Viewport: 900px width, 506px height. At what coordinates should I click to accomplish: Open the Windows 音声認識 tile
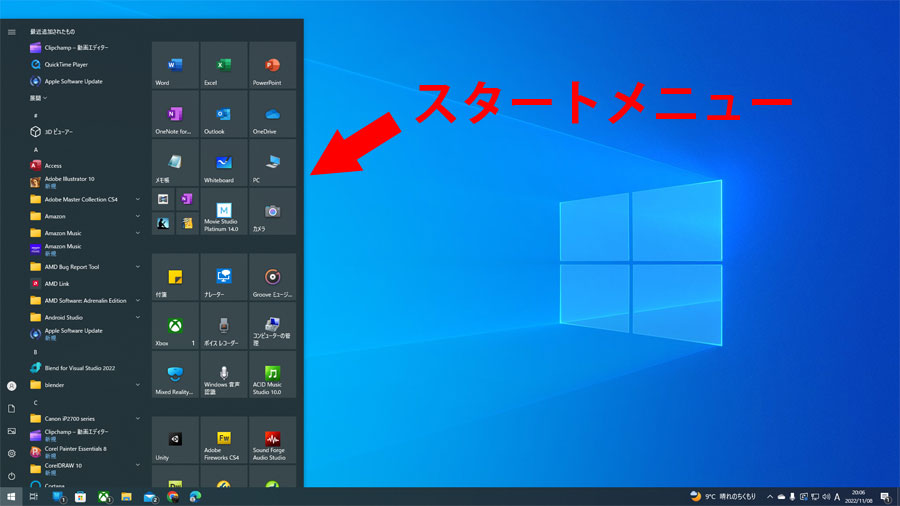[x=224, y=375]
